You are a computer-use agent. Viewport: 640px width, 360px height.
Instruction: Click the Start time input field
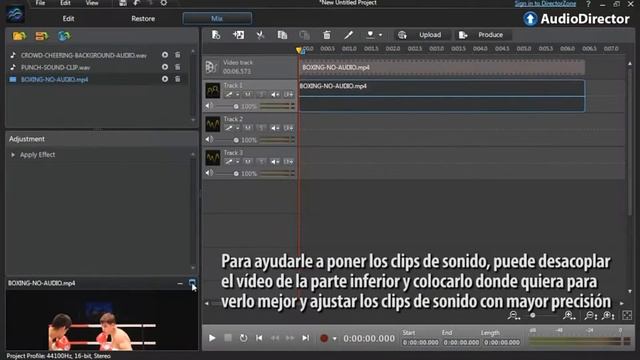point(420,342)
